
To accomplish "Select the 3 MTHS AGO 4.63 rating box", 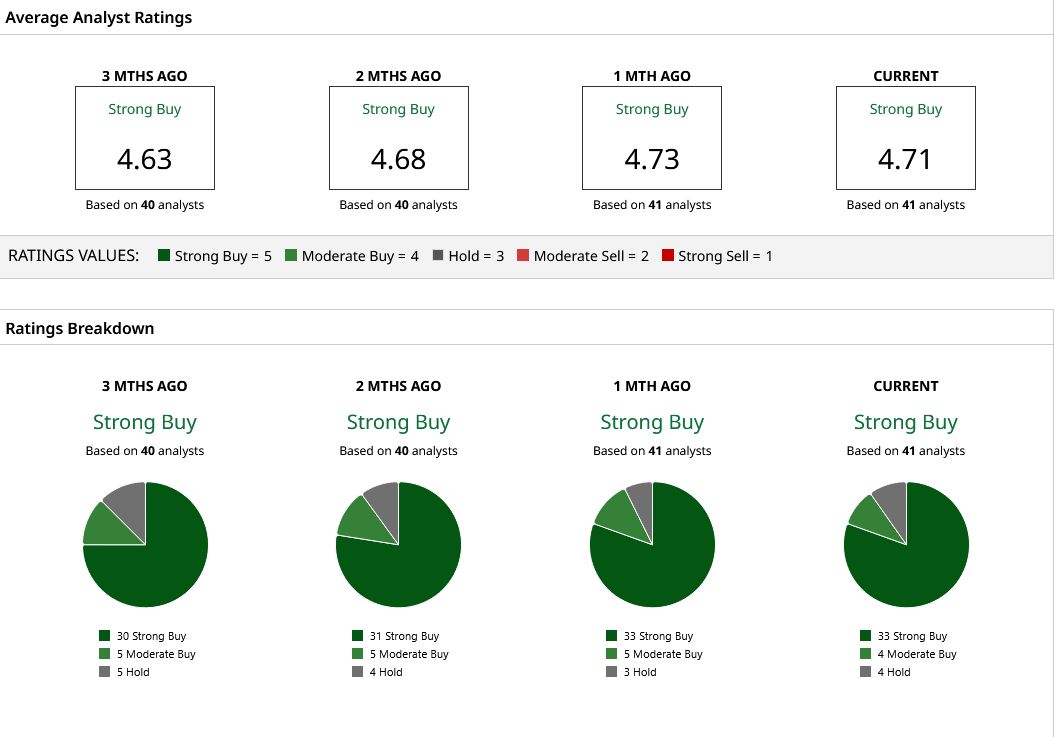I will pos(145,138).
